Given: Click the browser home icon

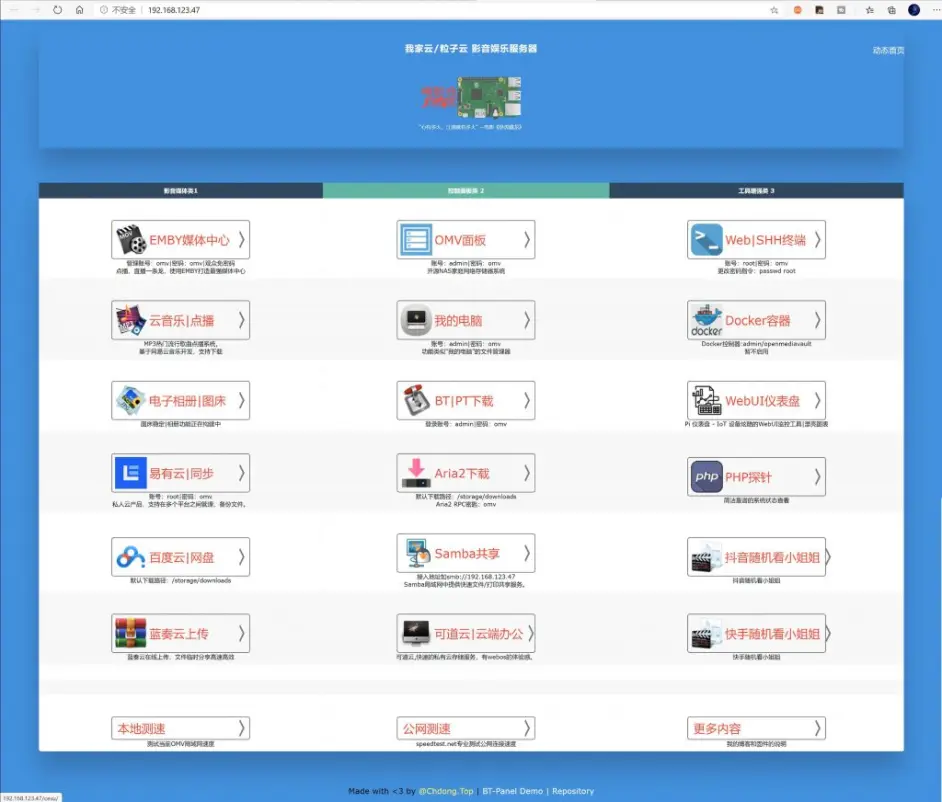Looking at the screenshot, I should (x=79, y=10).
